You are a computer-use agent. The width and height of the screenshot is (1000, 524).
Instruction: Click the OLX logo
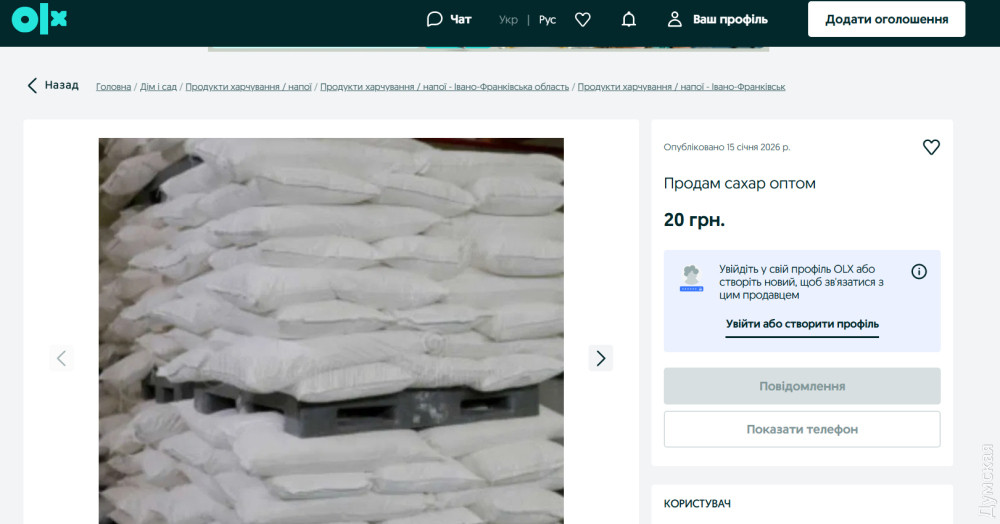point(39,19)
